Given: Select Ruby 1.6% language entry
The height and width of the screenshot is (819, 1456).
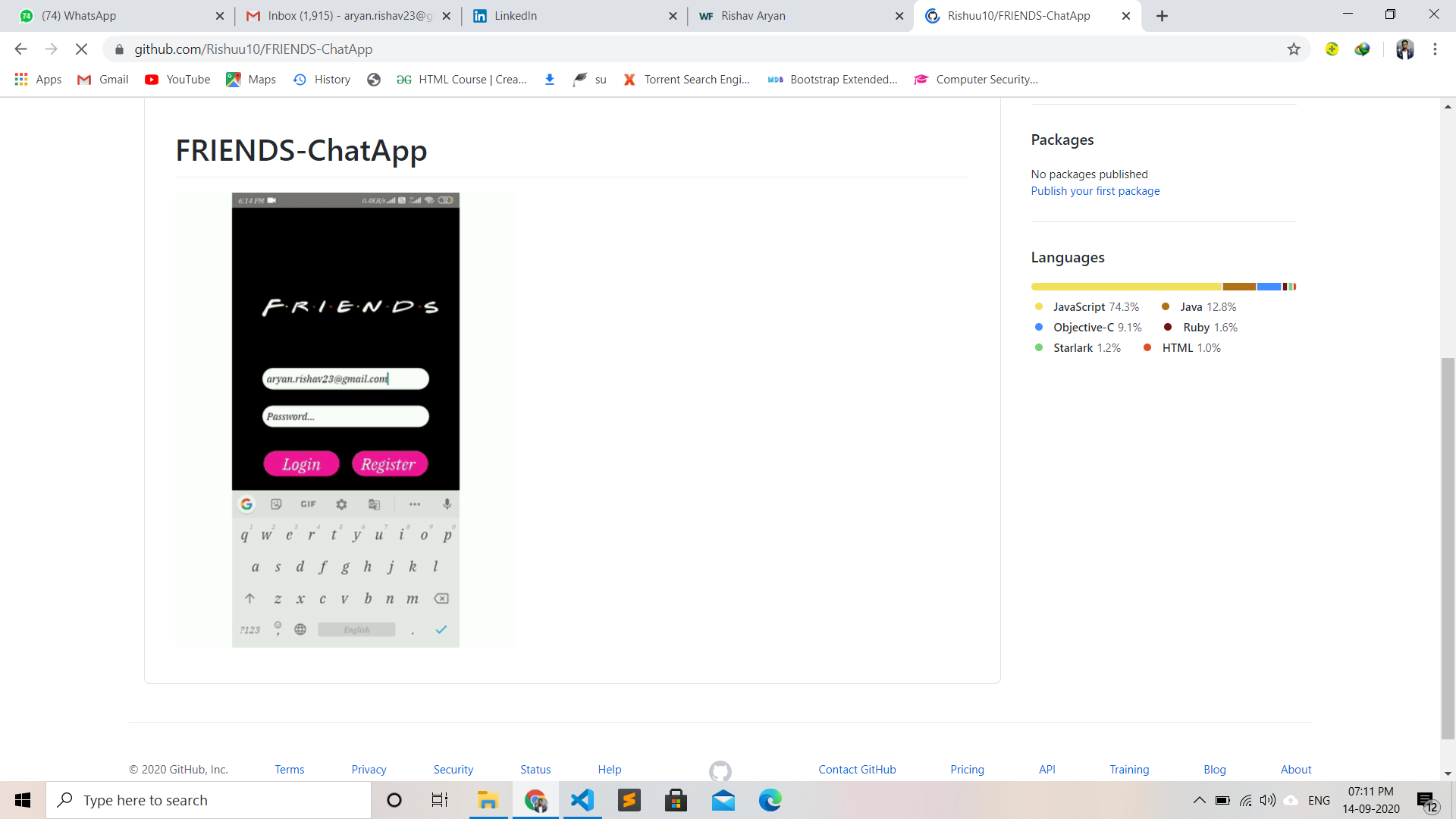Looking at the screenshot, I should [1200, 328].
